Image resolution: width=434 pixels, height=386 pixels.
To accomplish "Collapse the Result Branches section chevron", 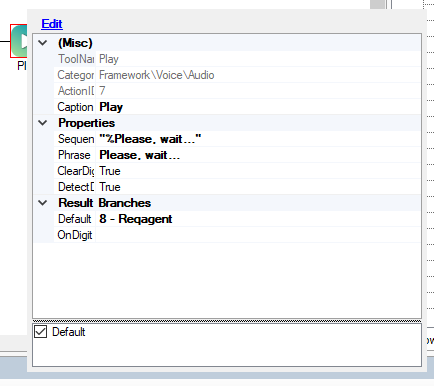I will point(43,203).
